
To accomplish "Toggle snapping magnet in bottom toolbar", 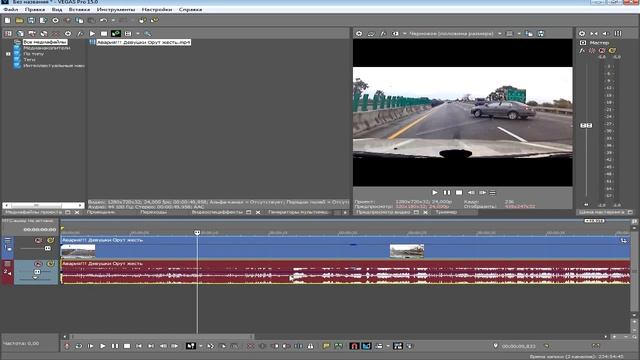I will (x=354, y=346).
